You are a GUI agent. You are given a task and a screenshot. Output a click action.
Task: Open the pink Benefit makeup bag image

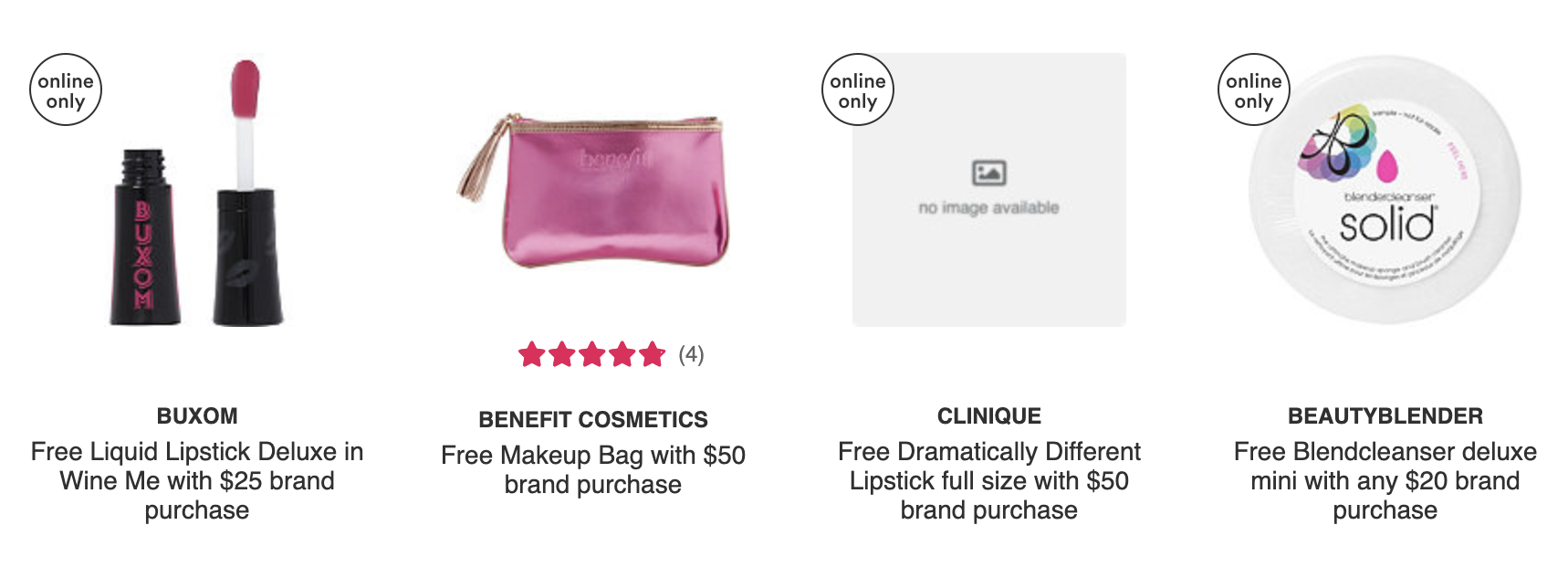click(593, 190)
